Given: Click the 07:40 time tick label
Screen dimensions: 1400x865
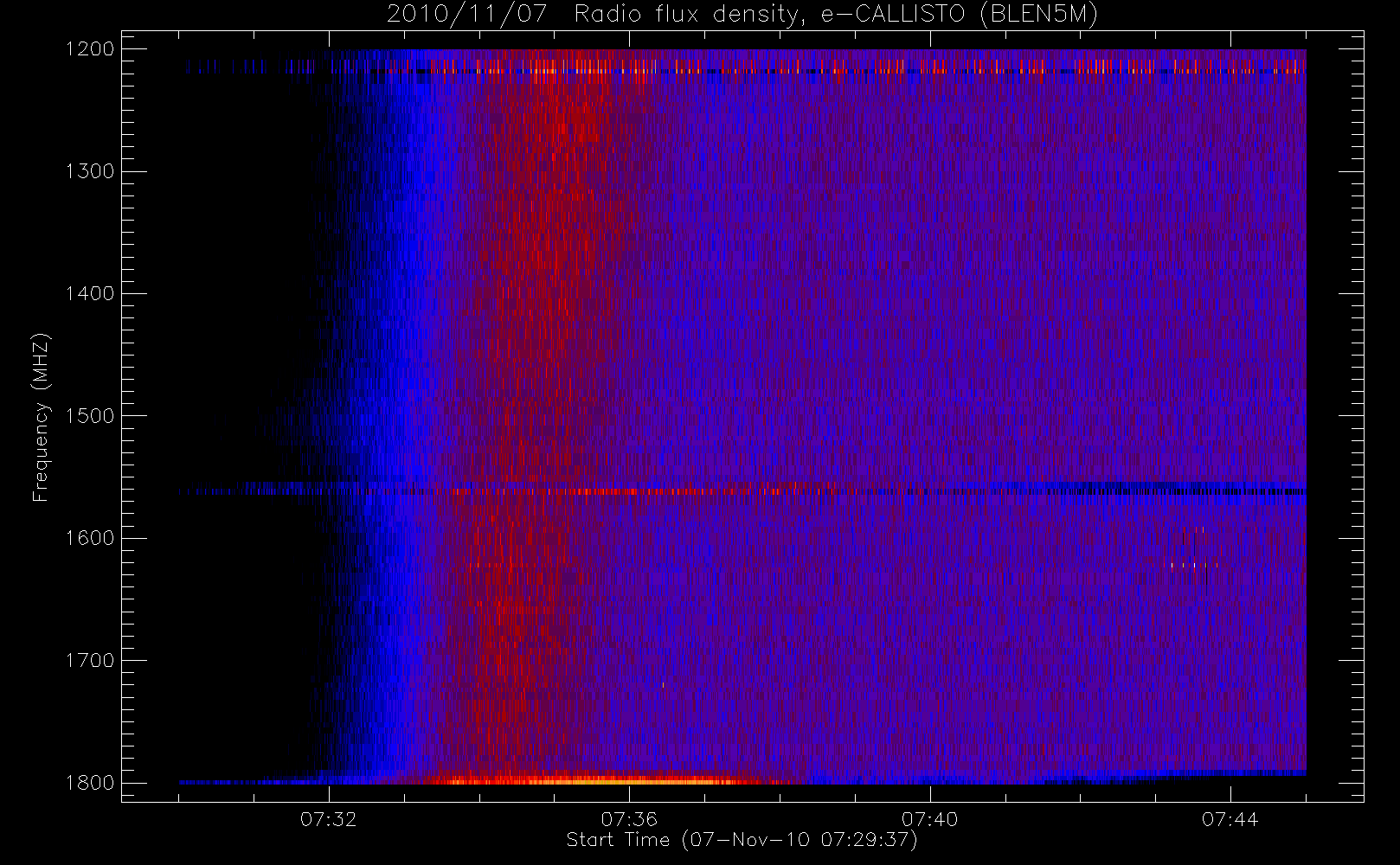Looking at the screenshot, I should pos(929,819).
